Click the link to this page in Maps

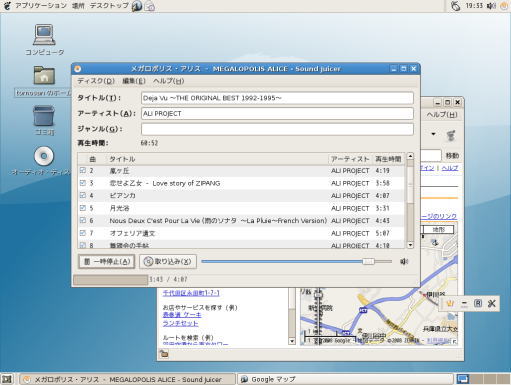tap(439, 216)
